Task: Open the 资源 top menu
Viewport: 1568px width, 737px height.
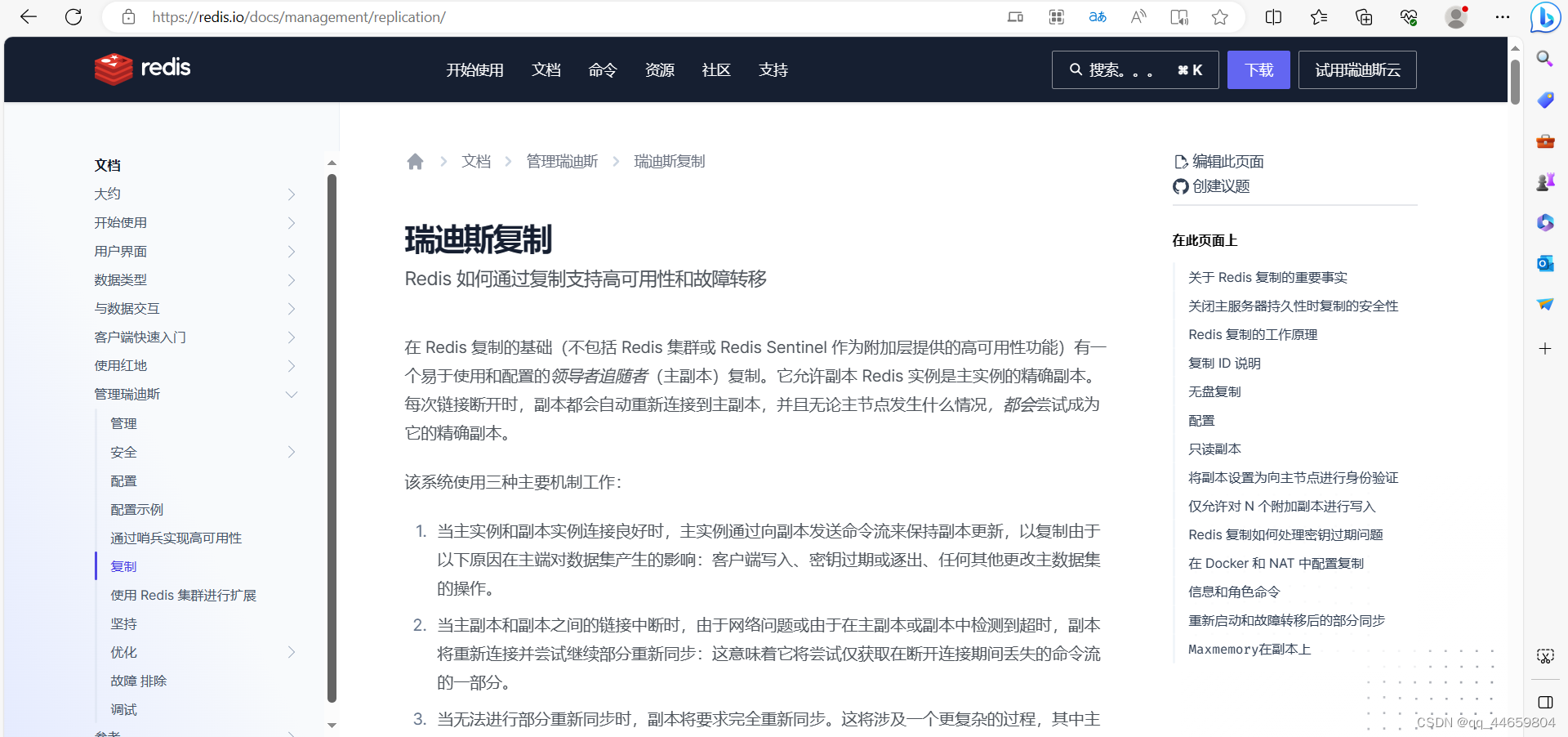Action: (660, 70)
